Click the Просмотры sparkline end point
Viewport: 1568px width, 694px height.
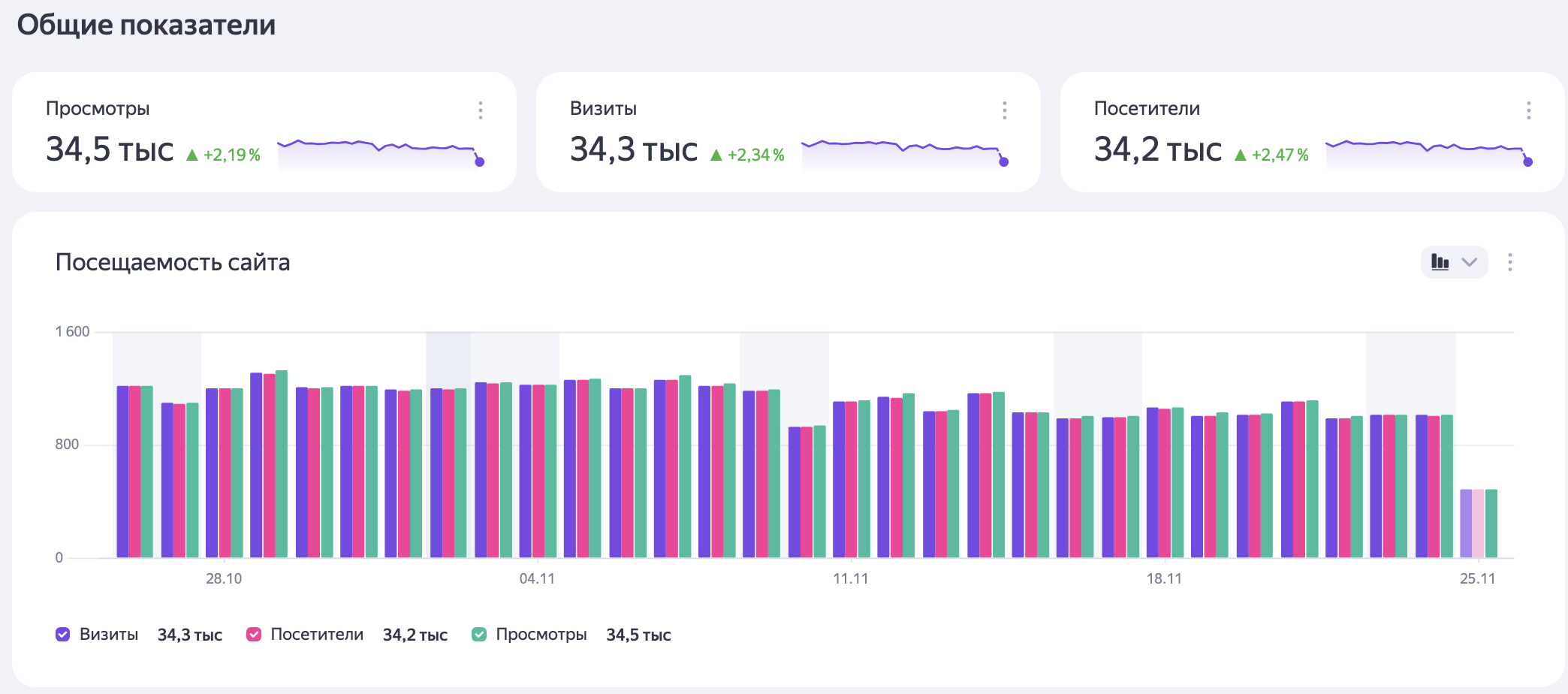[x=480, y=161]
